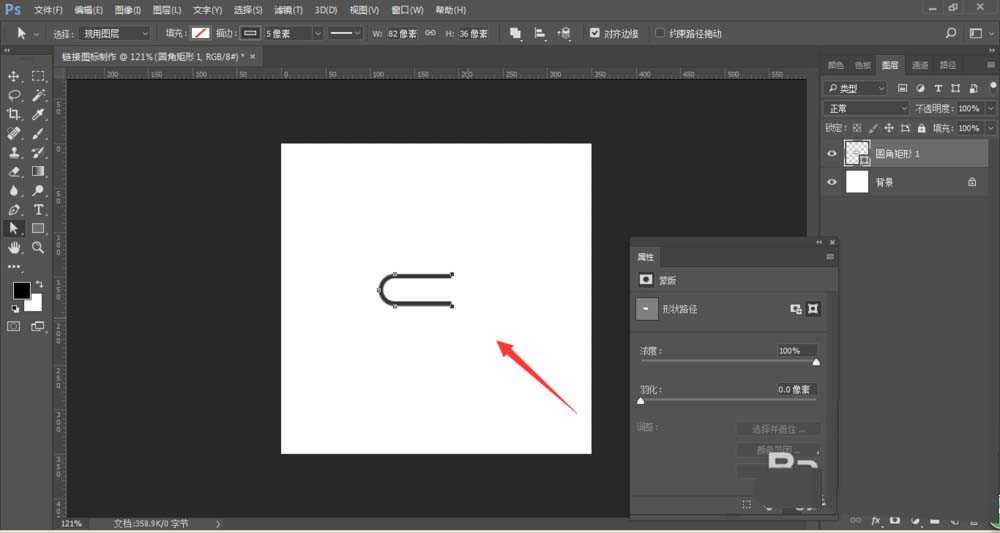Open the 正常 blend mode dropdown
This screenshot has width=1000, height=533.
867,108
